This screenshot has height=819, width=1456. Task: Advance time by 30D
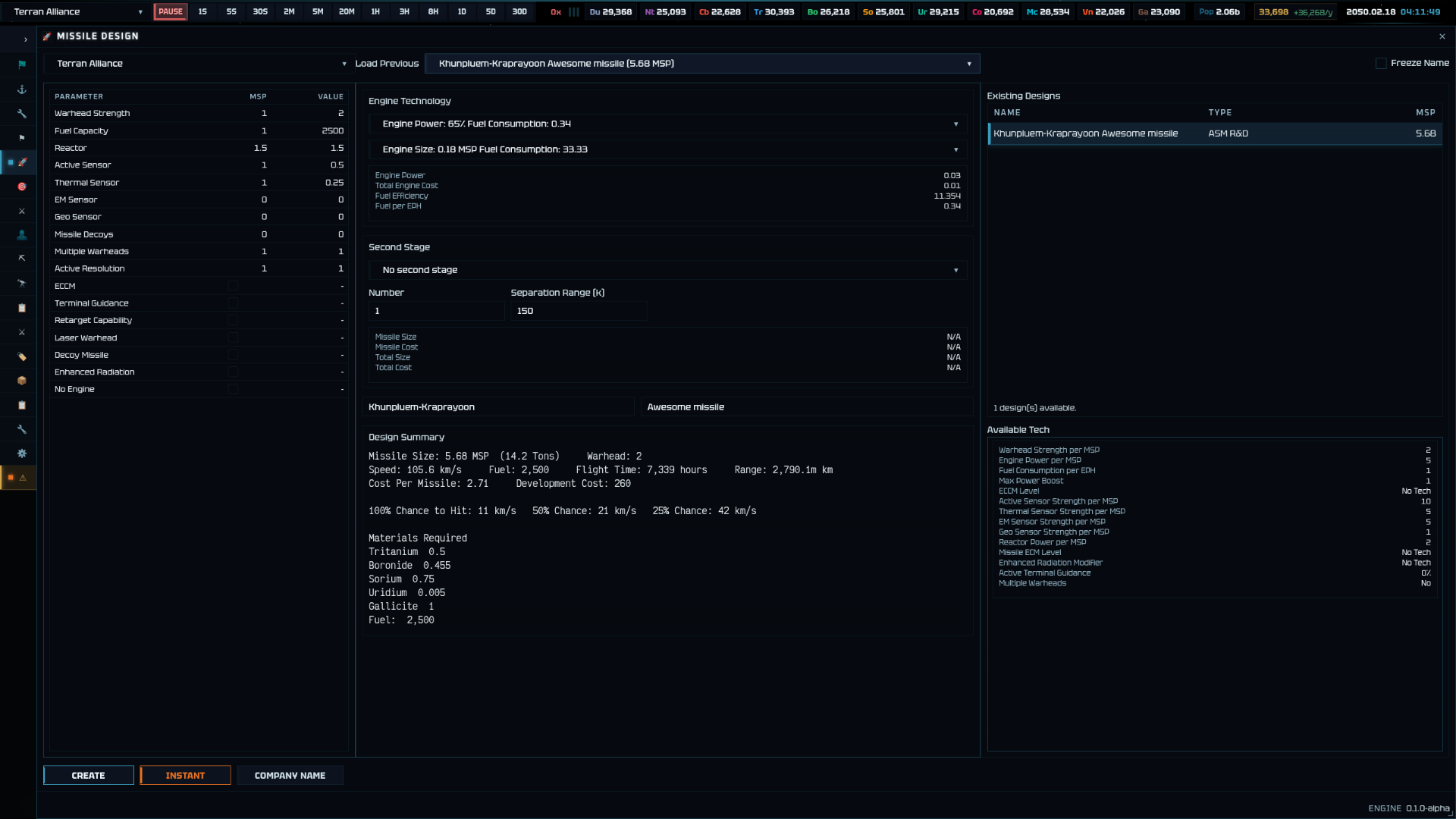(519, 11)
